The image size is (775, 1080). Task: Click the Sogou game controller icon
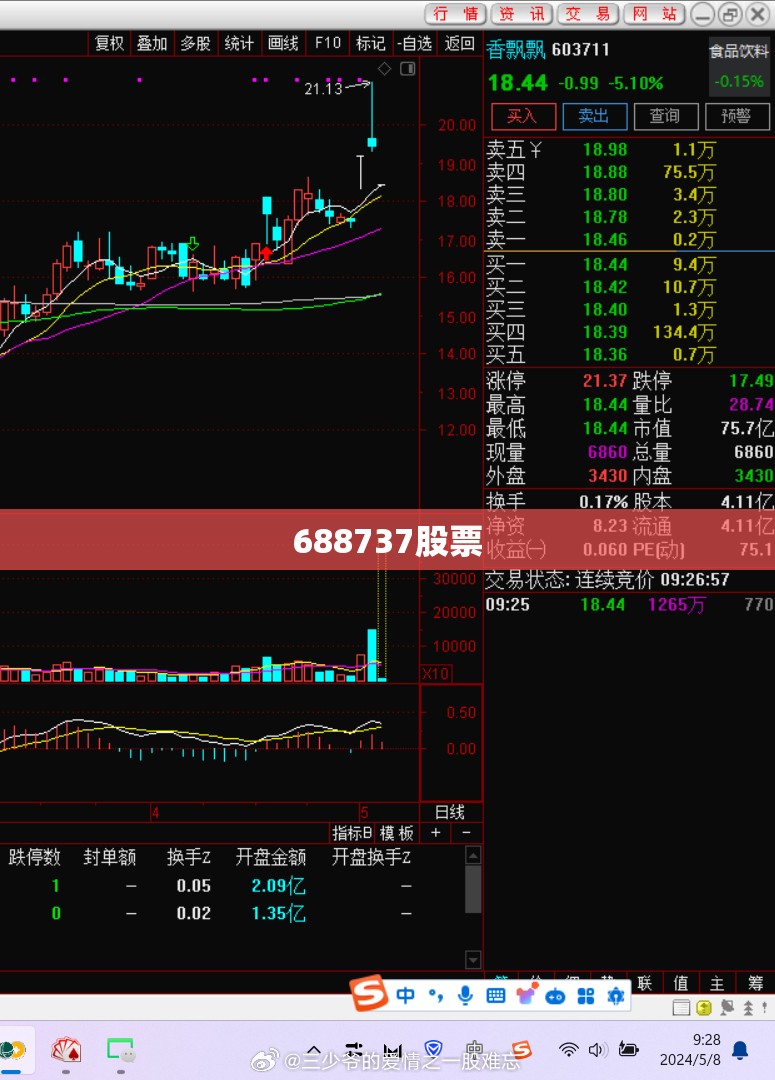(x=555, y=997)
